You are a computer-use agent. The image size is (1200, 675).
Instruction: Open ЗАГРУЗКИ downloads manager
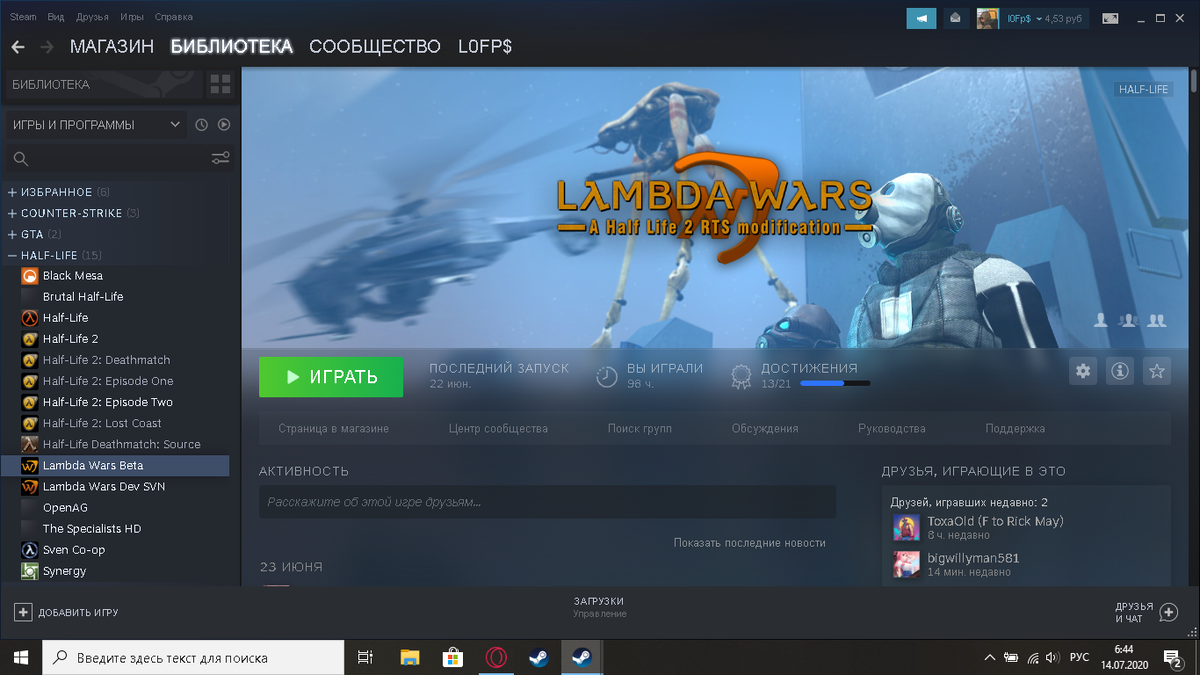600,606
